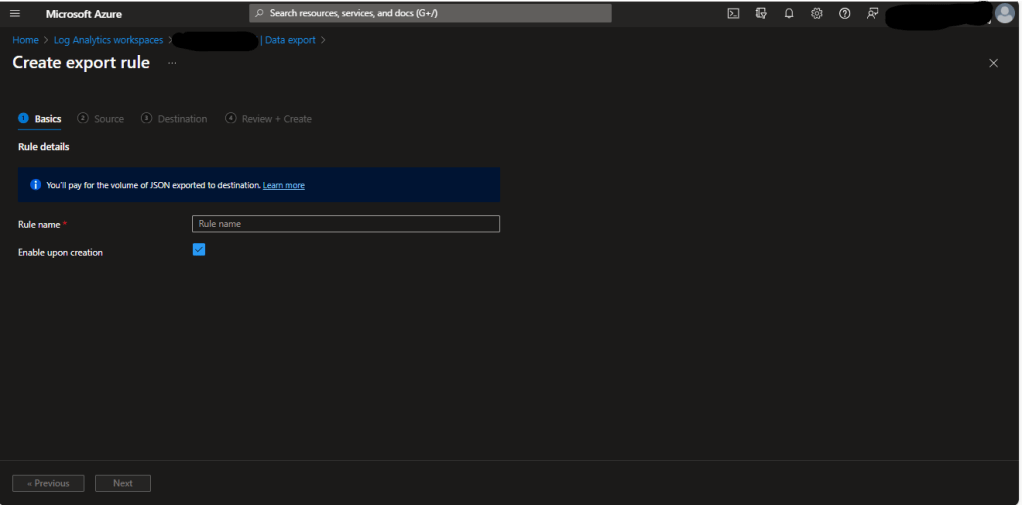1022x505 pixels.
Task: Click the blue info icon in banner
Action: click(35, 185)
